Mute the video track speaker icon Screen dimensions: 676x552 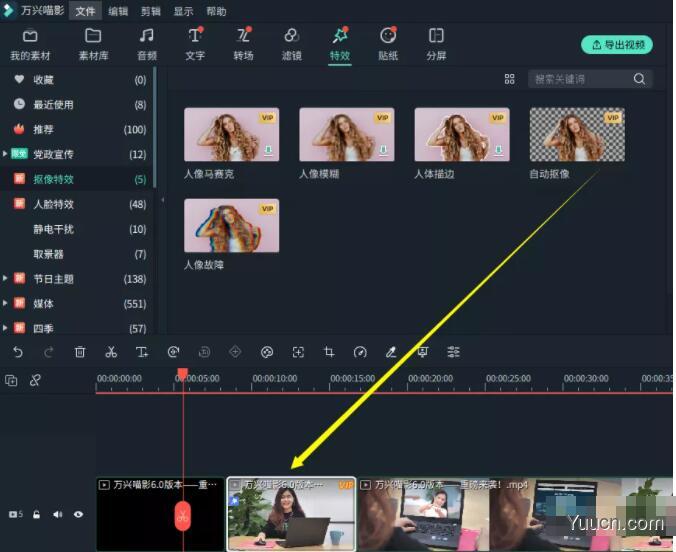point(57,514)
